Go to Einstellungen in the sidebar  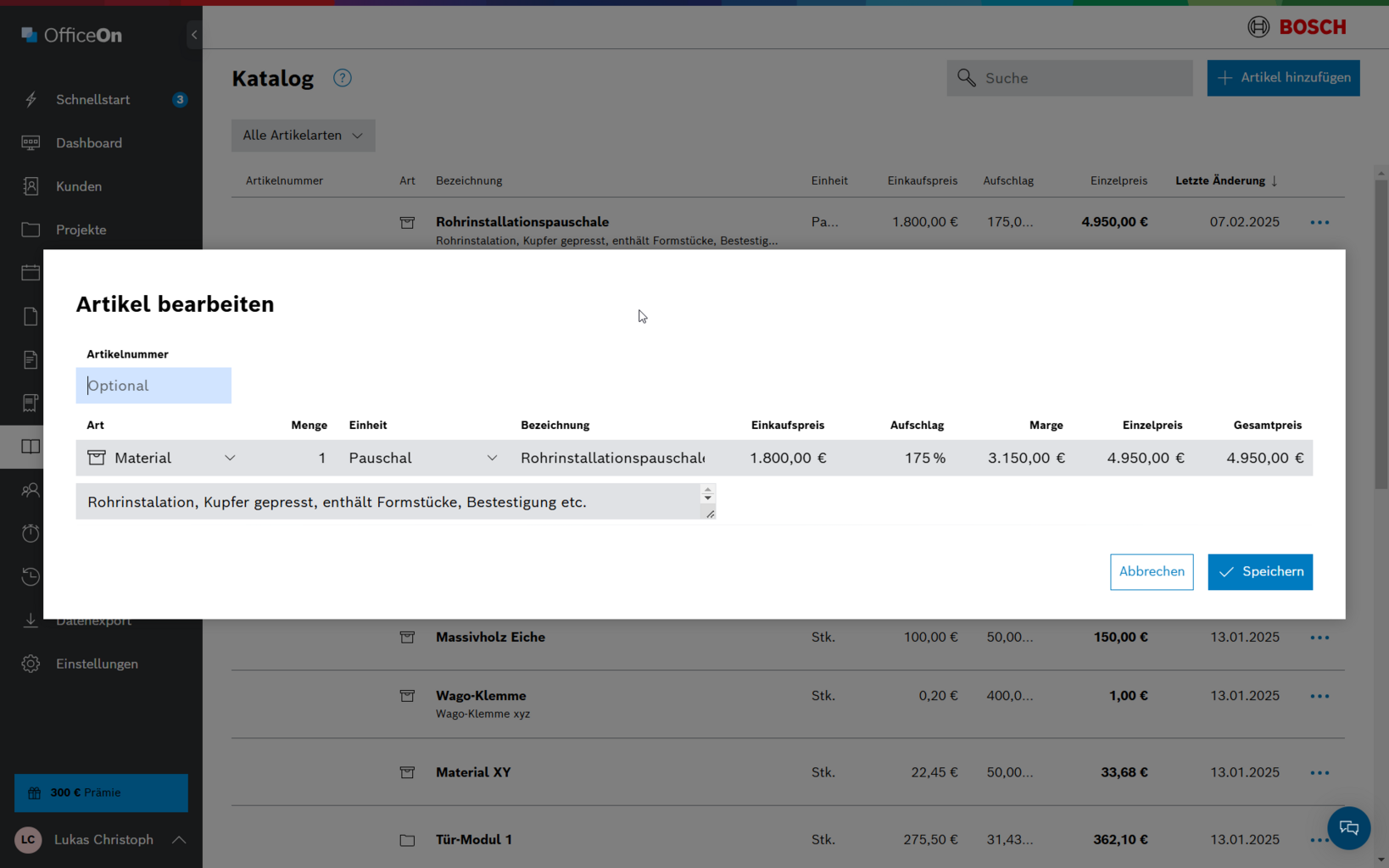coord(97,664)
